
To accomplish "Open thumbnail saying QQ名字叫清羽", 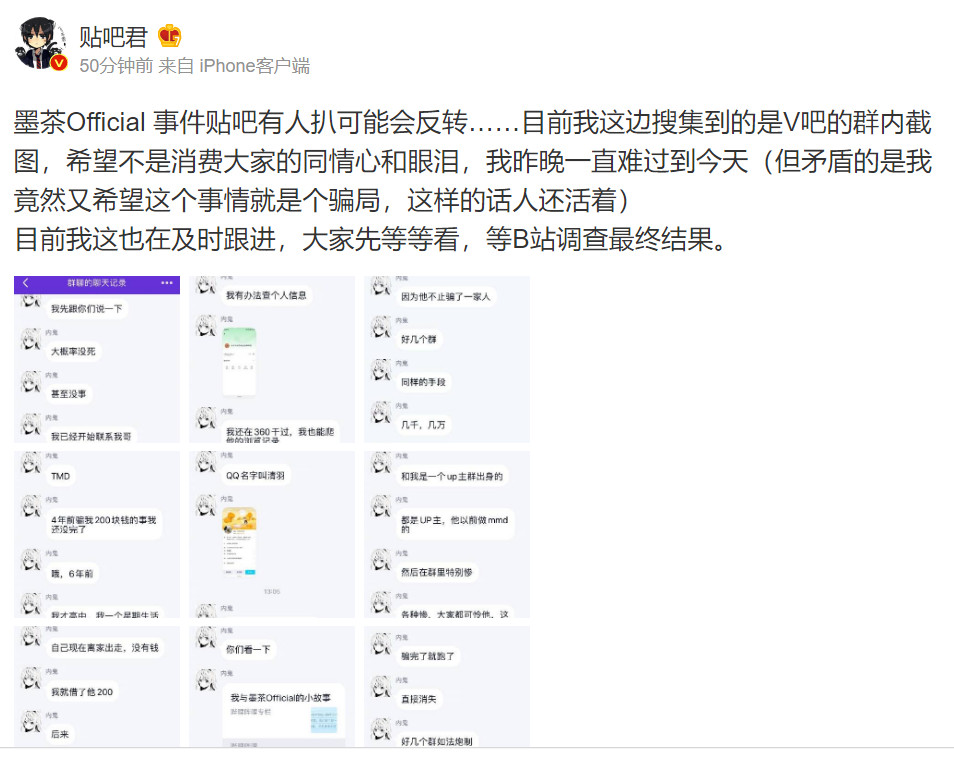I will tap(272, 534).
